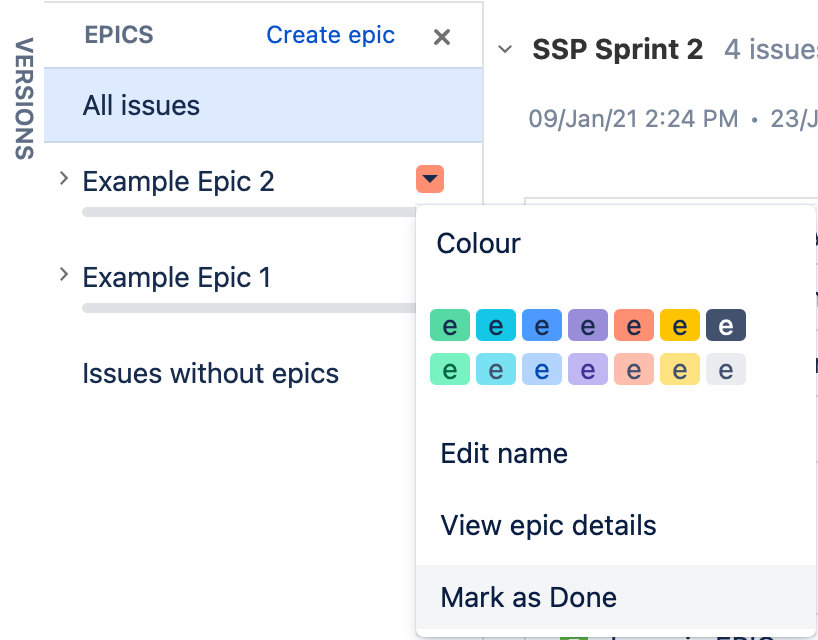Expand Example Epic 2 to show its issues

pos(63,180)
